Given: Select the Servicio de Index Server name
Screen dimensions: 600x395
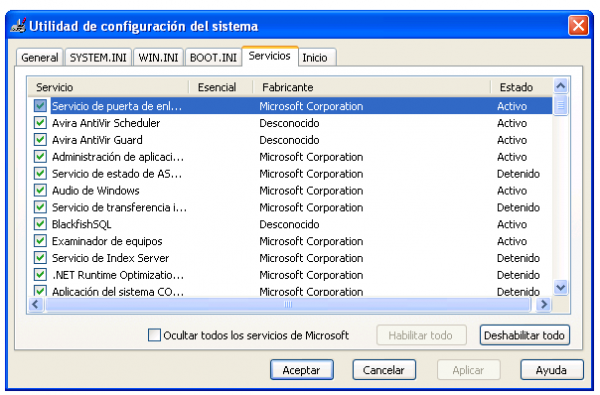Looking at the screenshot, I should pos(111,258).
